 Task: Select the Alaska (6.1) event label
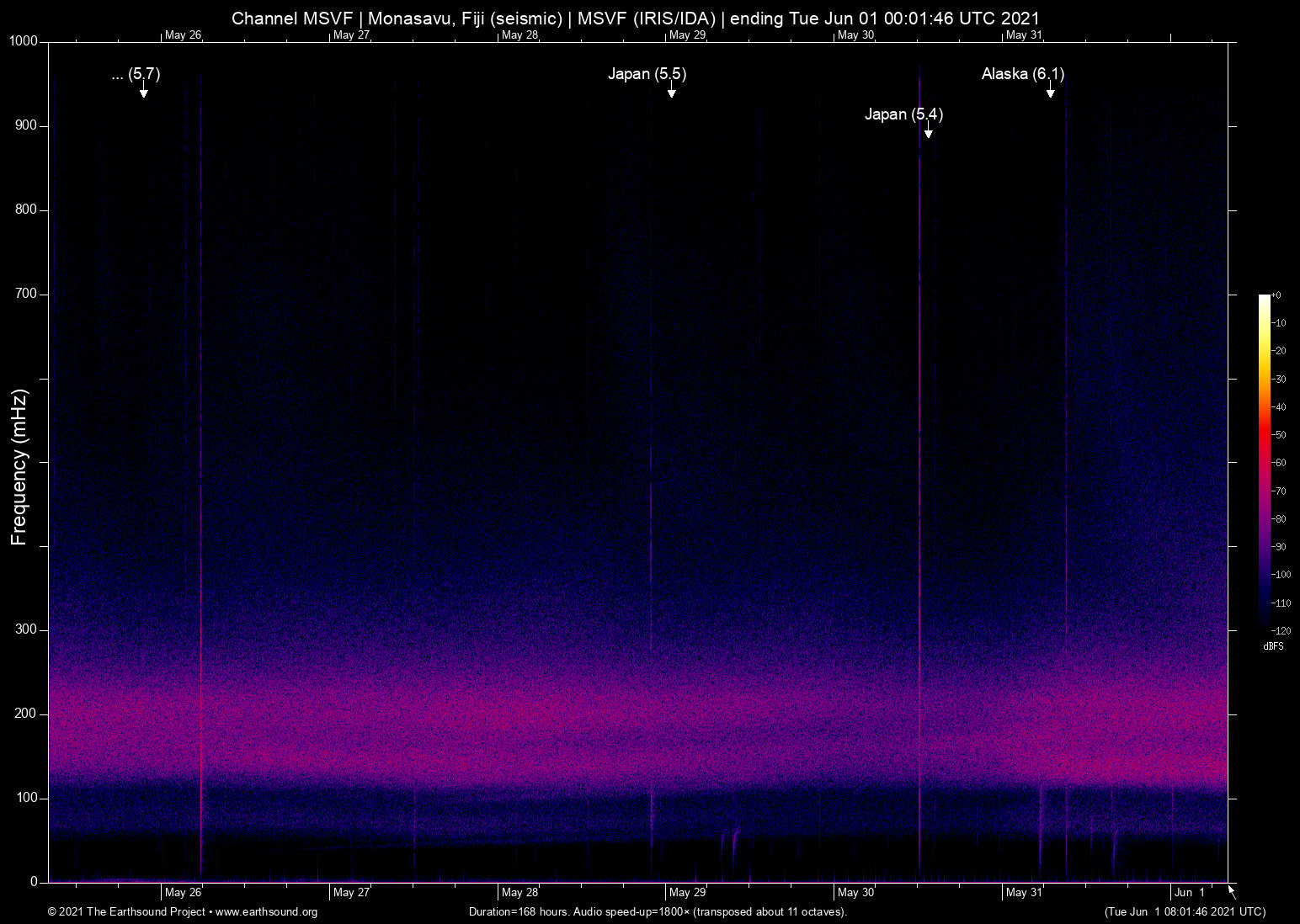1022,74
